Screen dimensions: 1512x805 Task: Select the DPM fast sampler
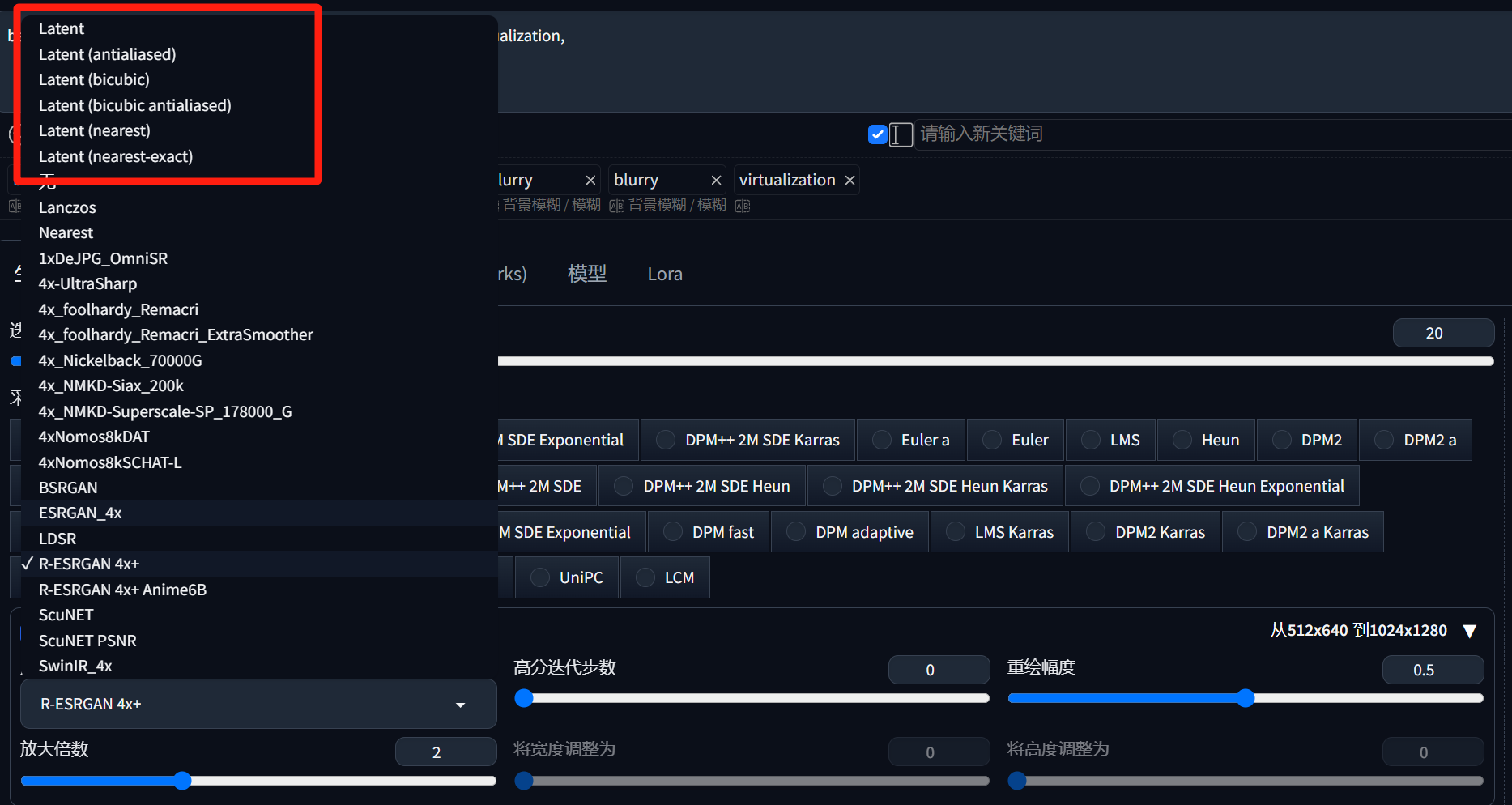709,532
